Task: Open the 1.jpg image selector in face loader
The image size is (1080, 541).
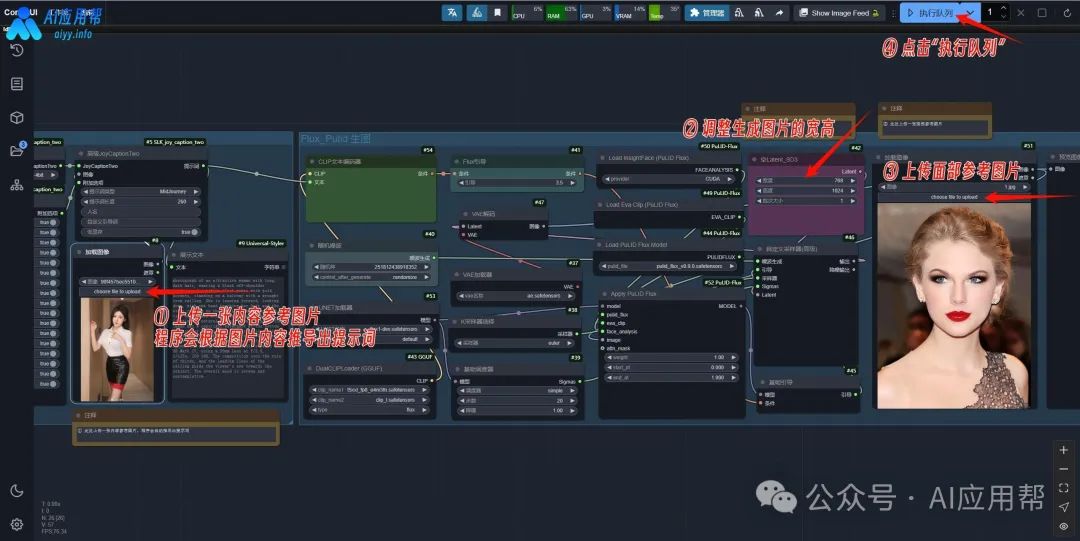Action: tap(954, 187)
